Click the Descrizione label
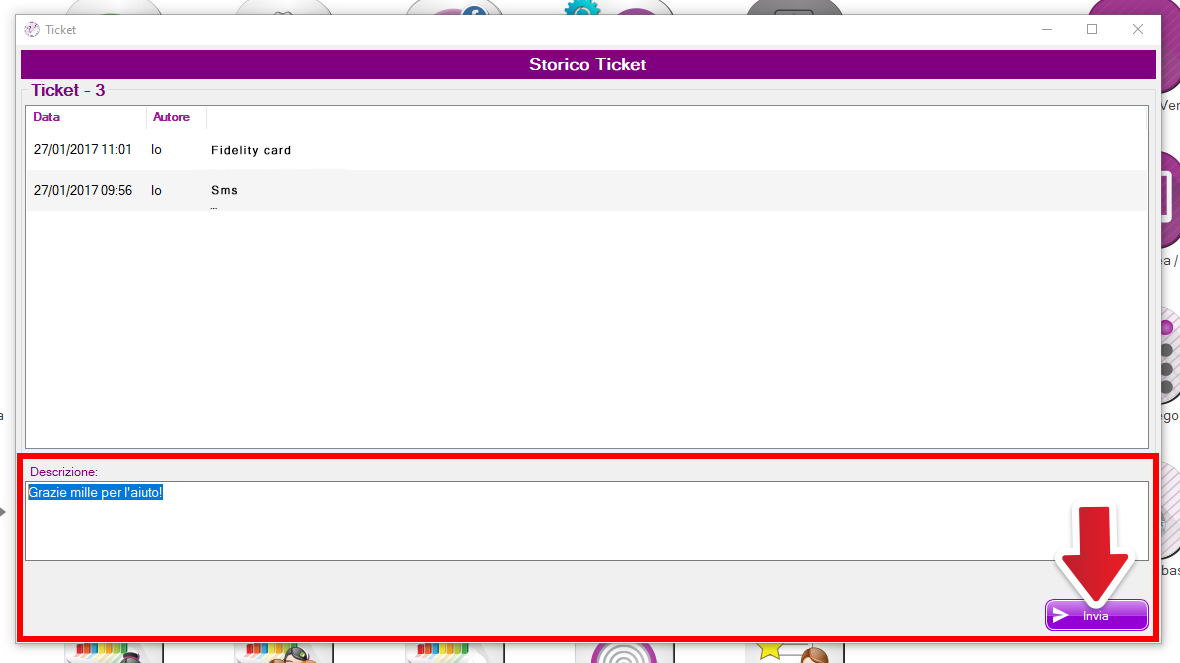1180x663 pixels. tap(64, 472)
